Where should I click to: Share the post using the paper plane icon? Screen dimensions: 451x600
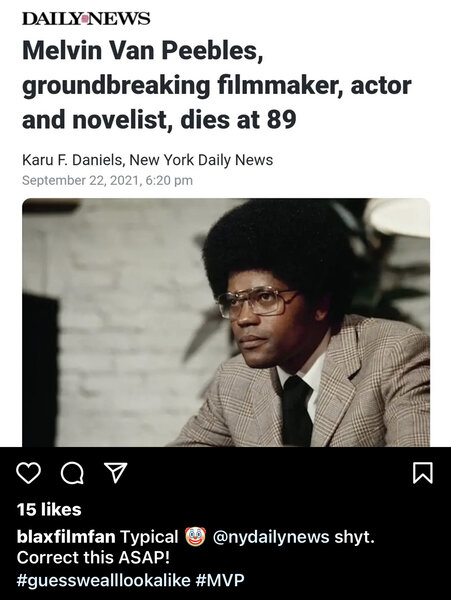pyautogui.click(x=116, y=473)
